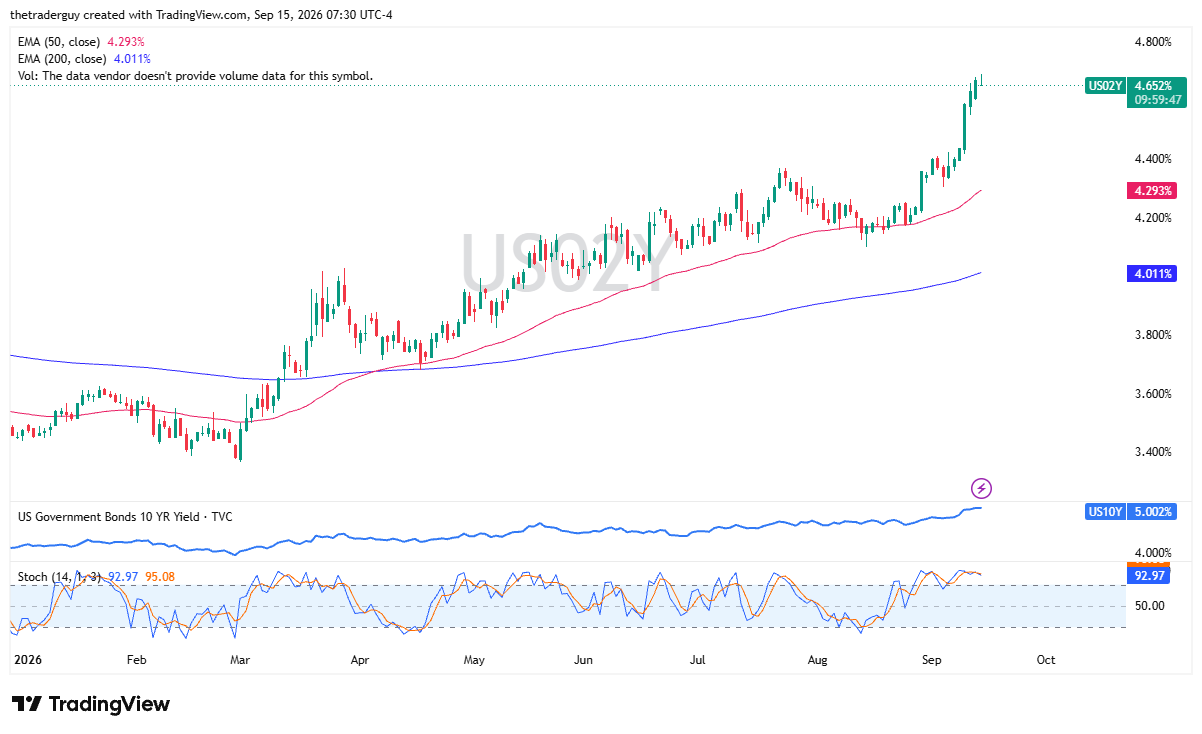Click the Mar time axis label

point(240,660)
